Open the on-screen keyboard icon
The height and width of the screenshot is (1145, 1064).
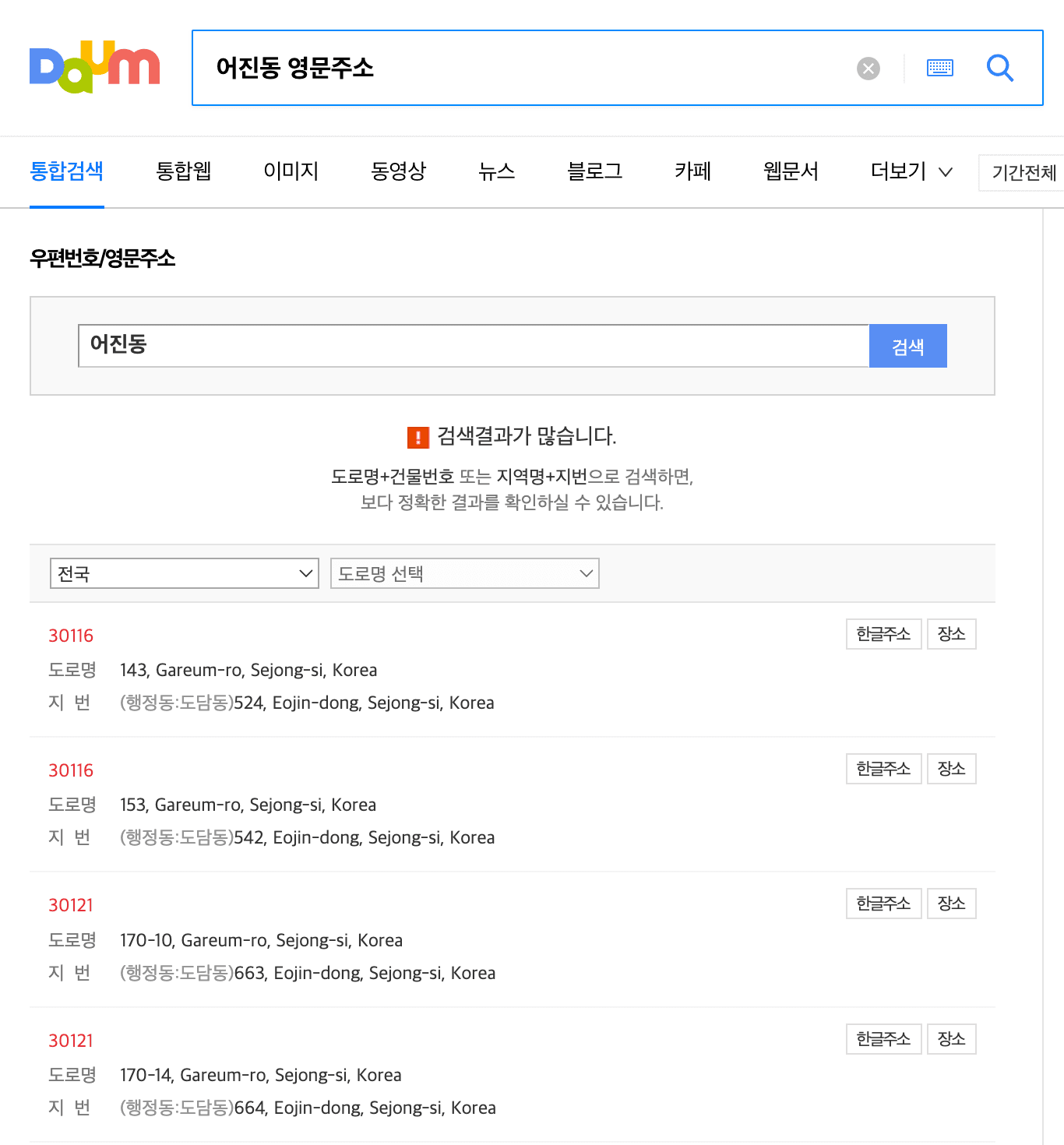(940, 68)
